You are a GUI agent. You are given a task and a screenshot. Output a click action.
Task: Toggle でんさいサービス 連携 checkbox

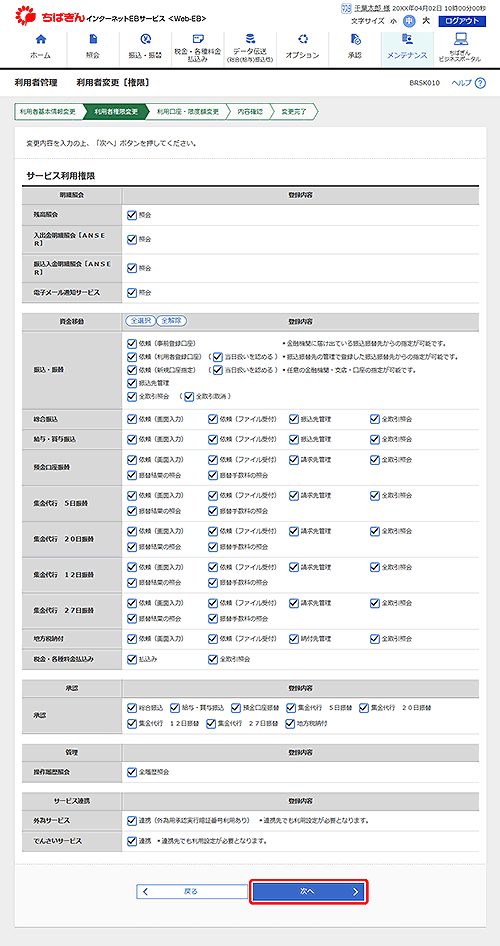coord(132,840)
